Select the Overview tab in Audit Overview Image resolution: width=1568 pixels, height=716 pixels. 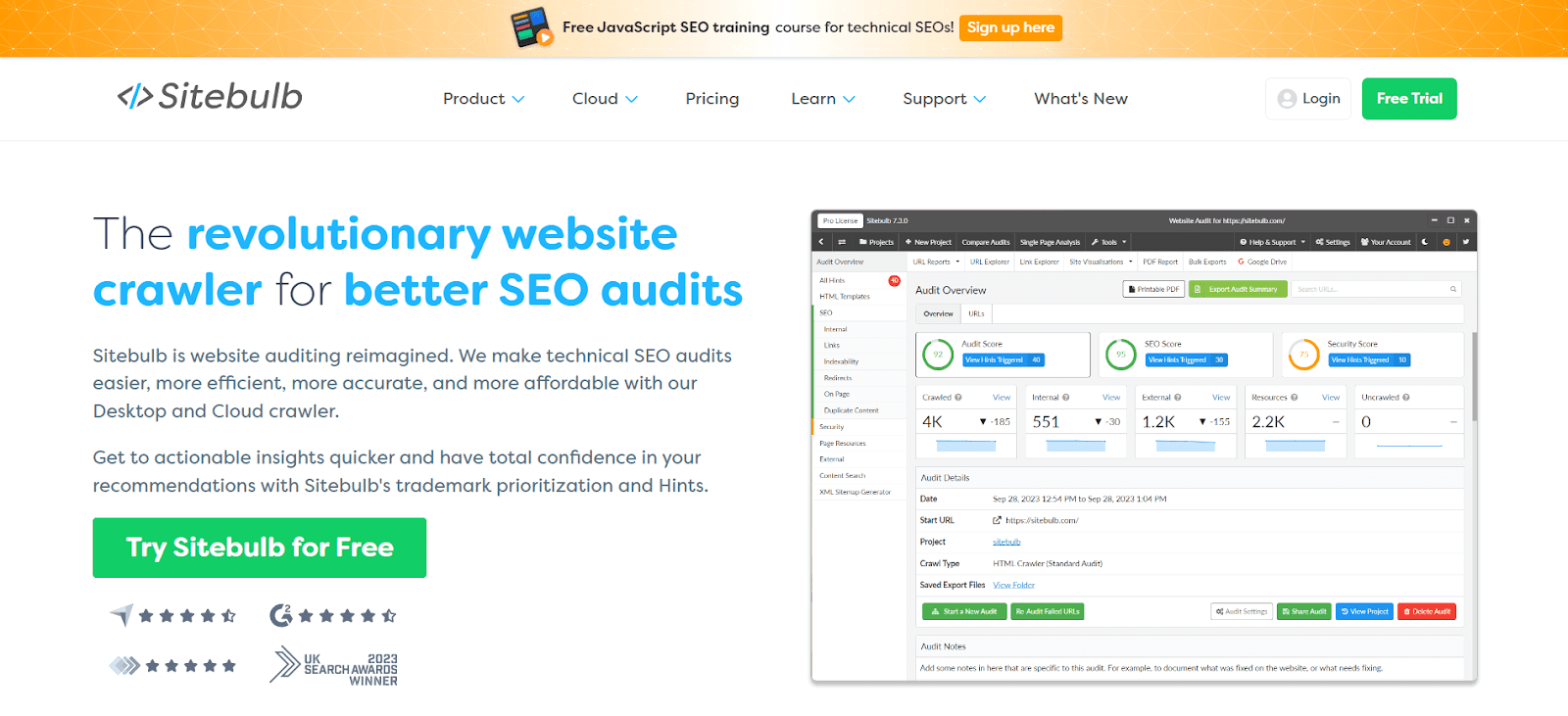938,313
